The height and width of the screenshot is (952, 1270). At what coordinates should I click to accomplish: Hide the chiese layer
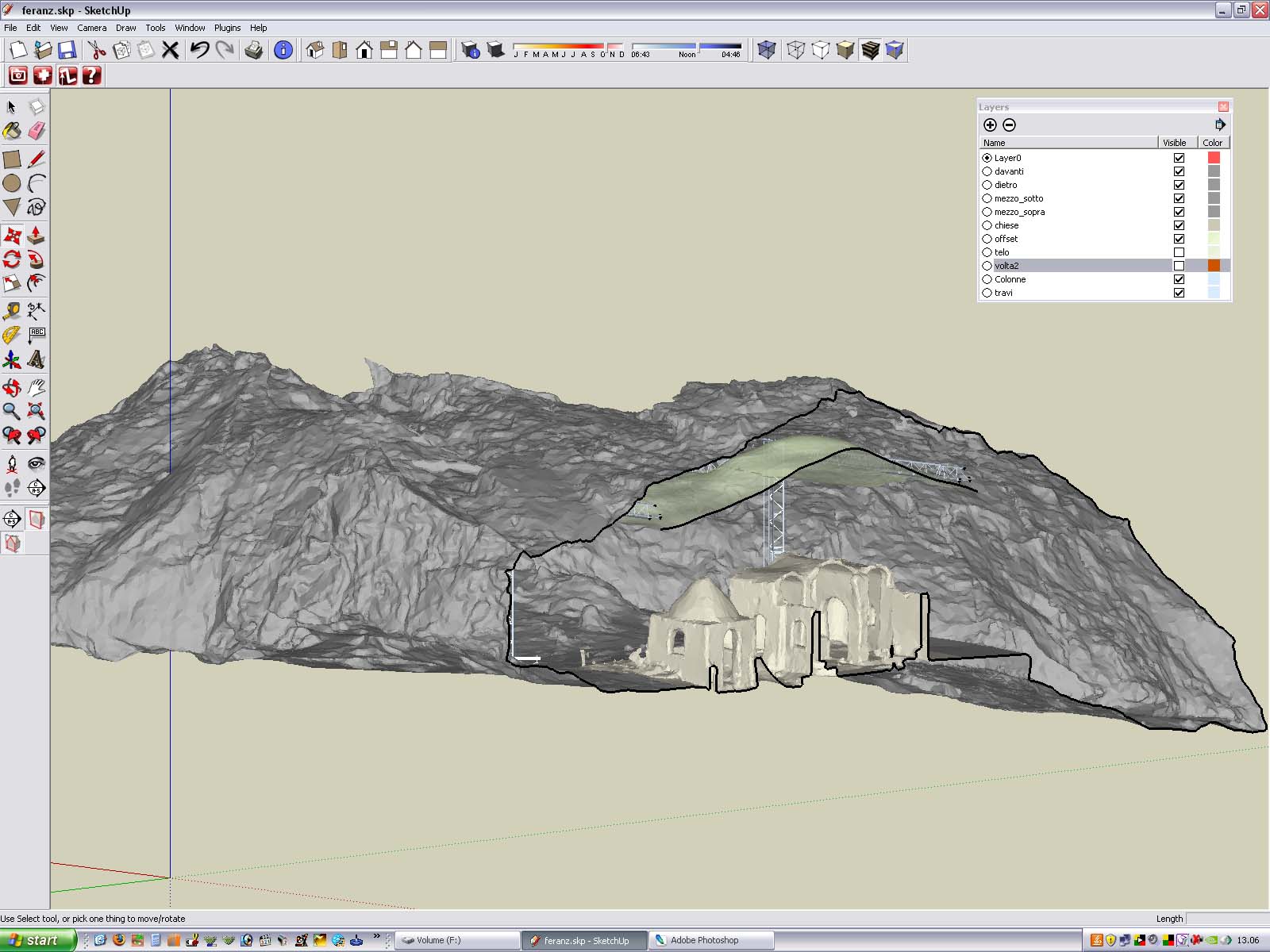pos(1179,225)
